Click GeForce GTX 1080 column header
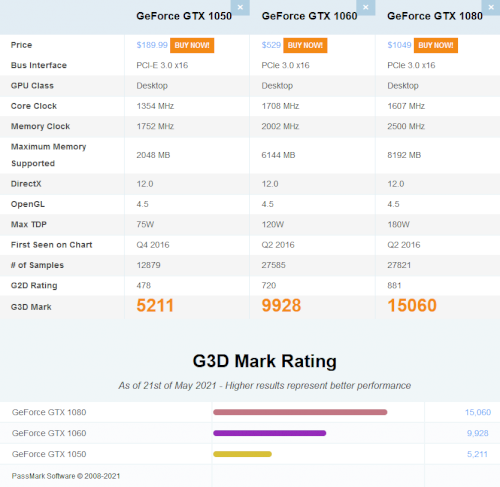500x487 pixels. pyautogui.click(x=435, y=16)
